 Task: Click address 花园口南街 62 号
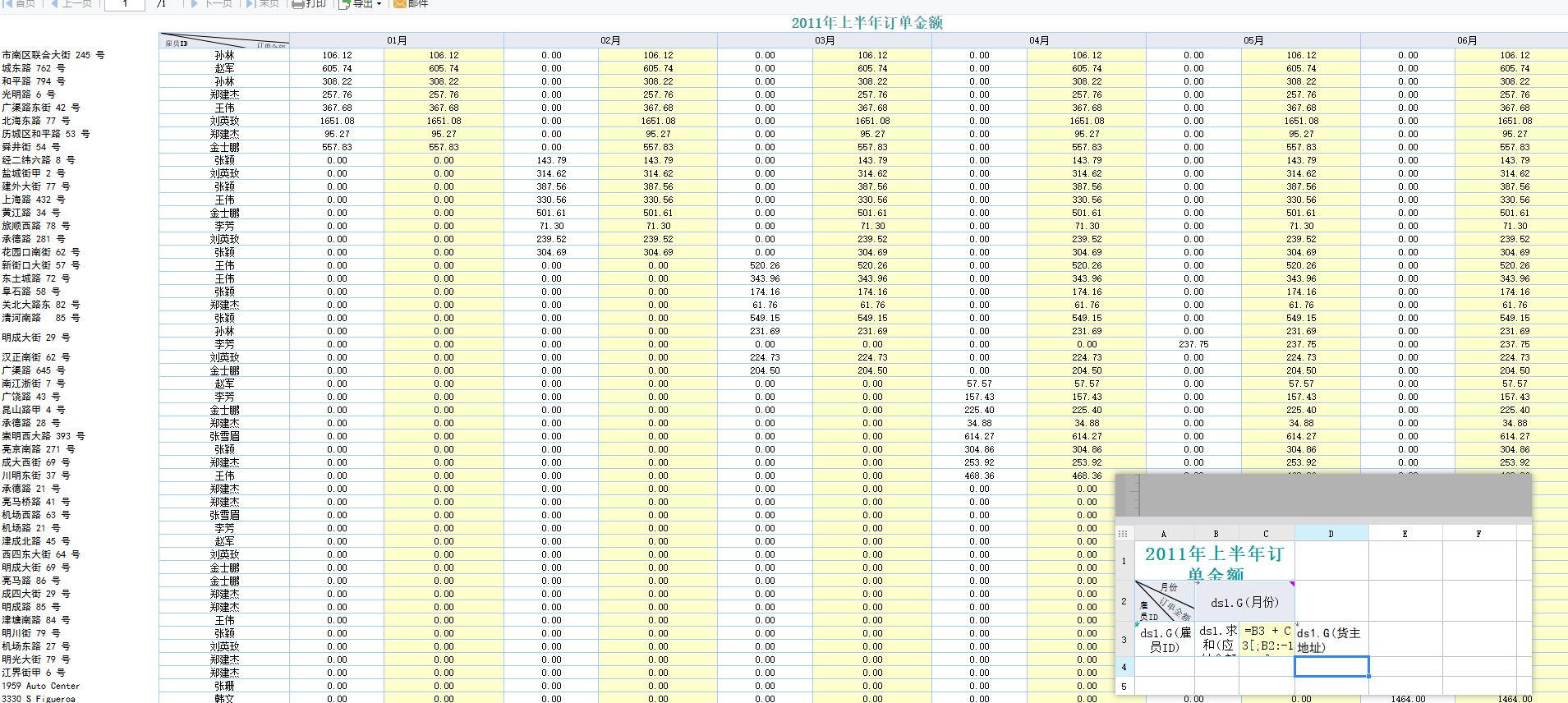coord(41,252)
